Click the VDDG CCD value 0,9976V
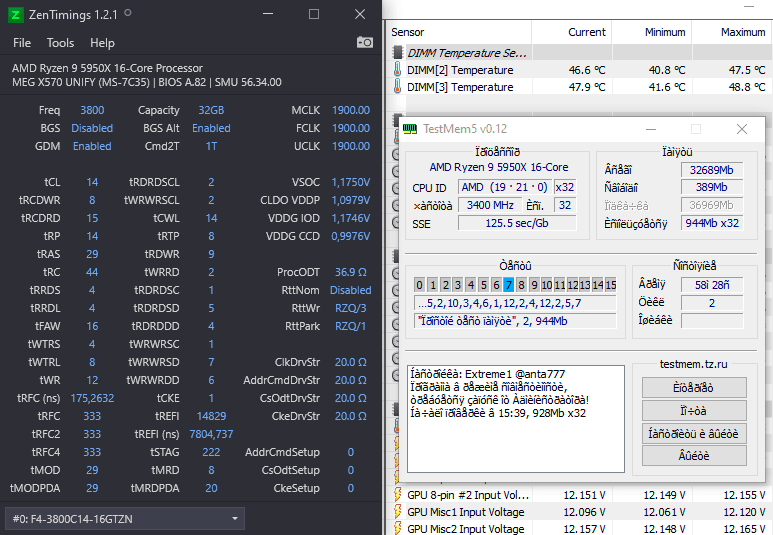This screenshot has width=773, height=535. [351, 236]
